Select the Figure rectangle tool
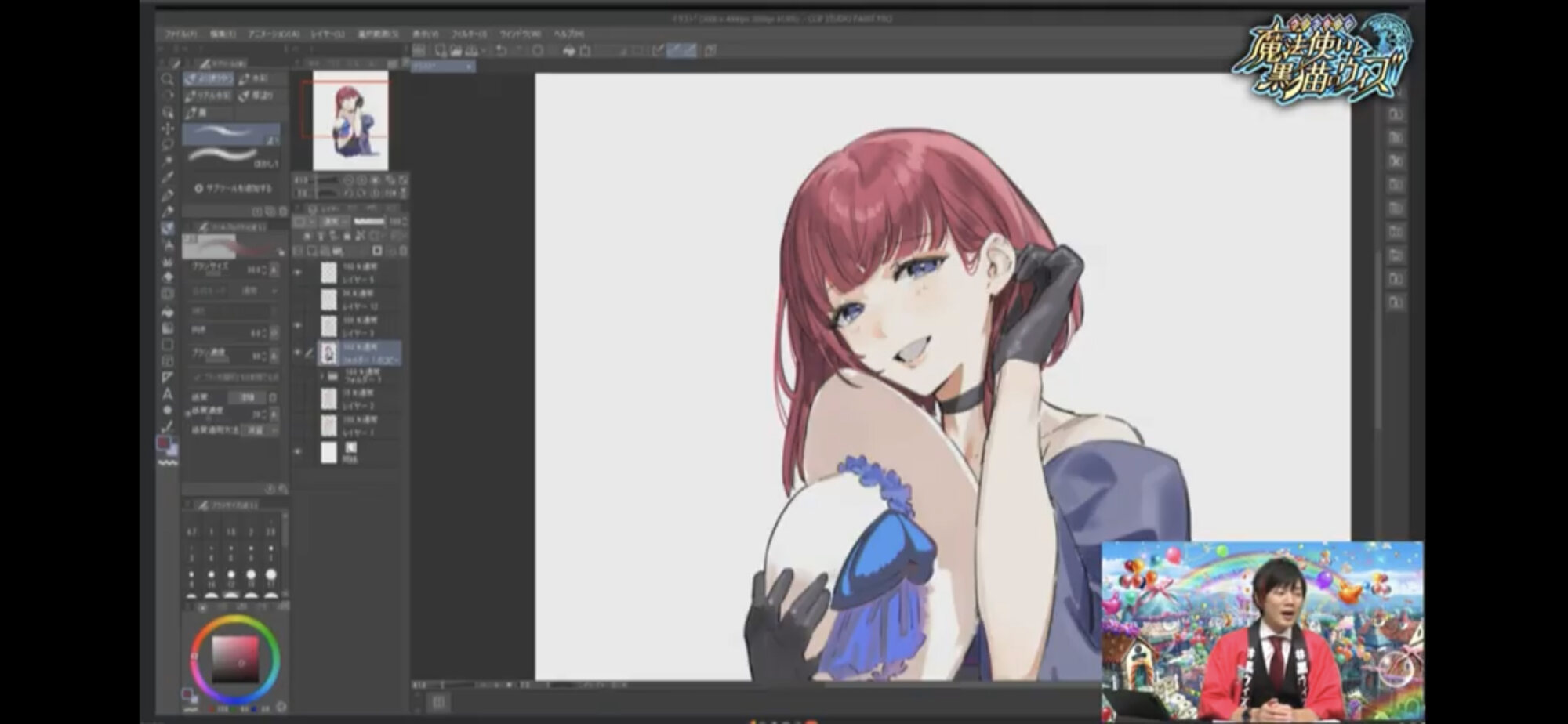 pyautogui.click(x=167, y=344)
